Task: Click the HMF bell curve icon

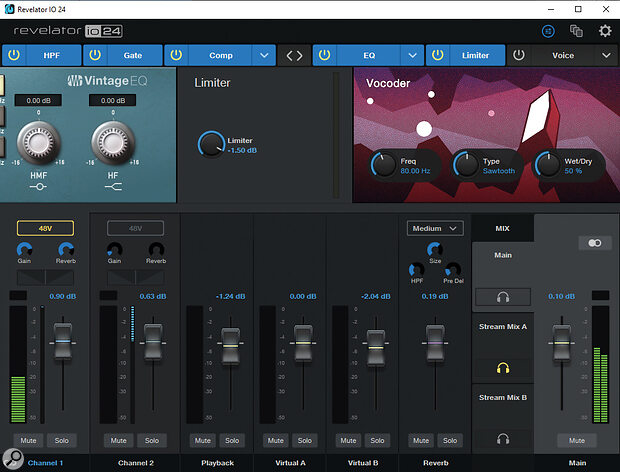Action: coord(38,187)
